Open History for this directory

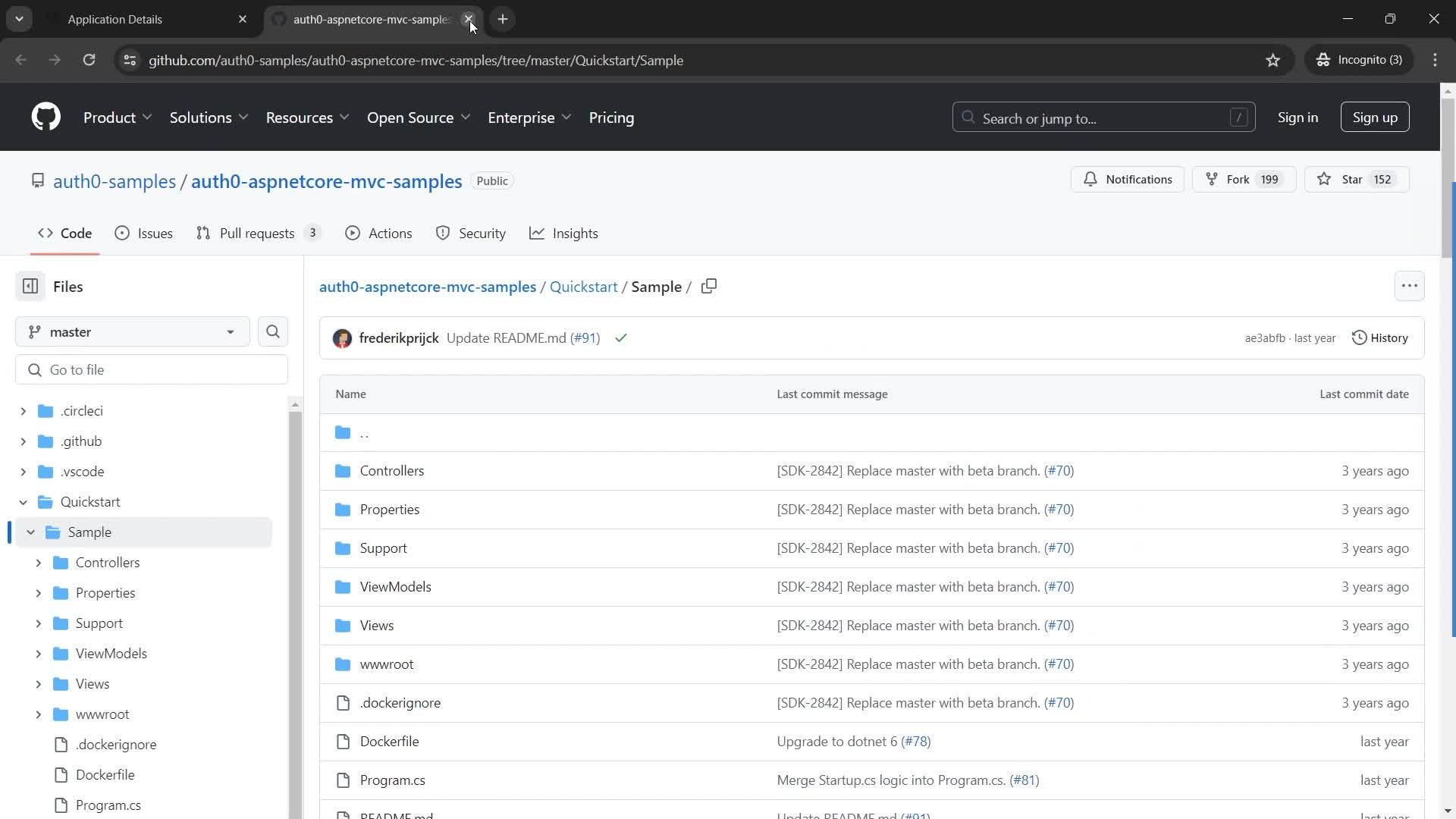coord(1380,338)
